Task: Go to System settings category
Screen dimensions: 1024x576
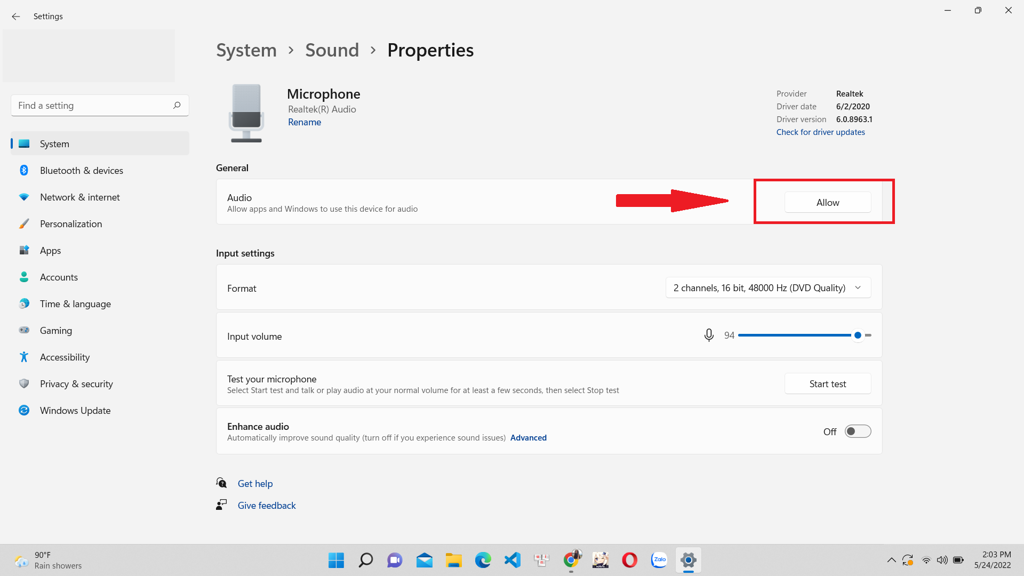Action: (100, 144)
